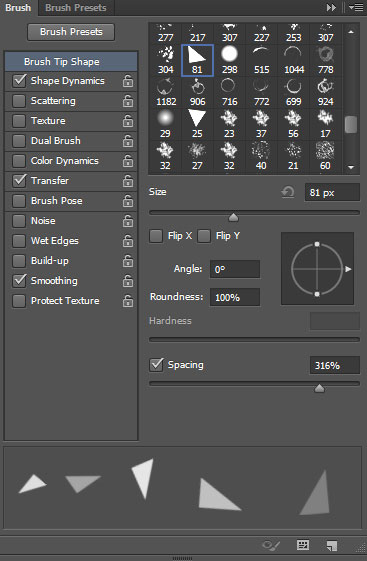Click brush list scroll down arrow

[351, 167]
